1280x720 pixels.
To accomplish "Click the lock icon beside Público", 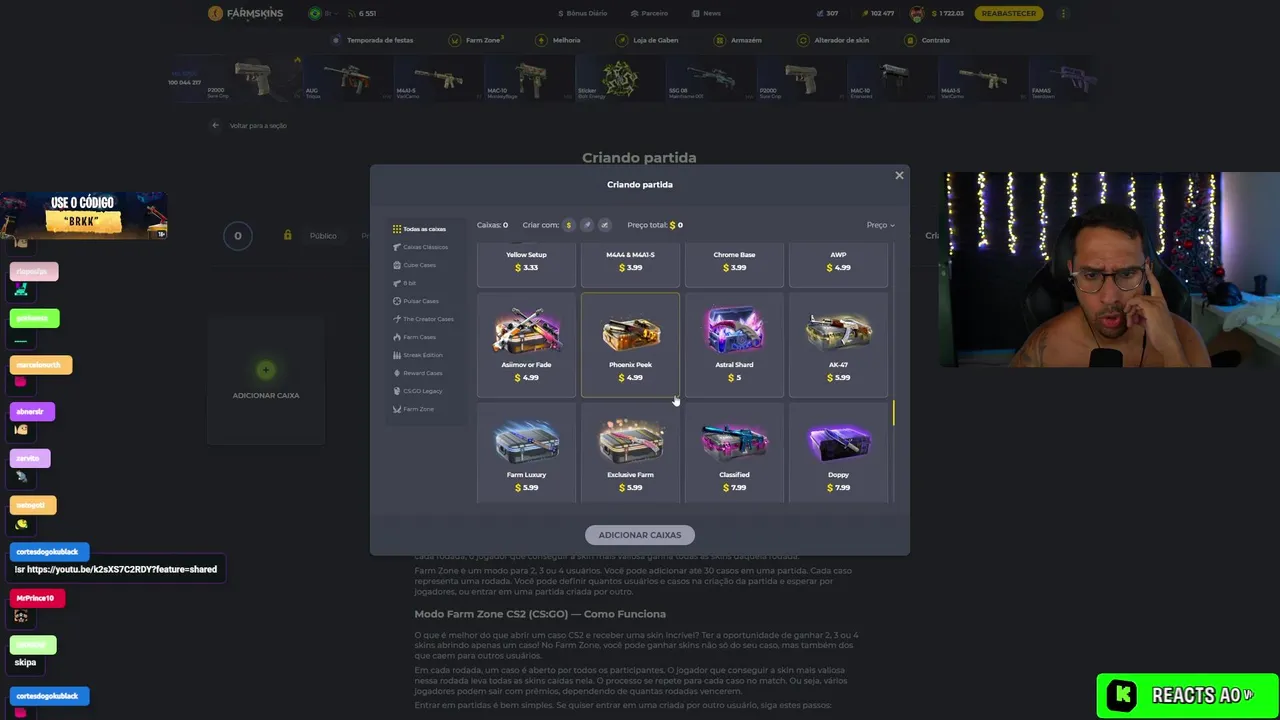I will [x=287, y=235].
